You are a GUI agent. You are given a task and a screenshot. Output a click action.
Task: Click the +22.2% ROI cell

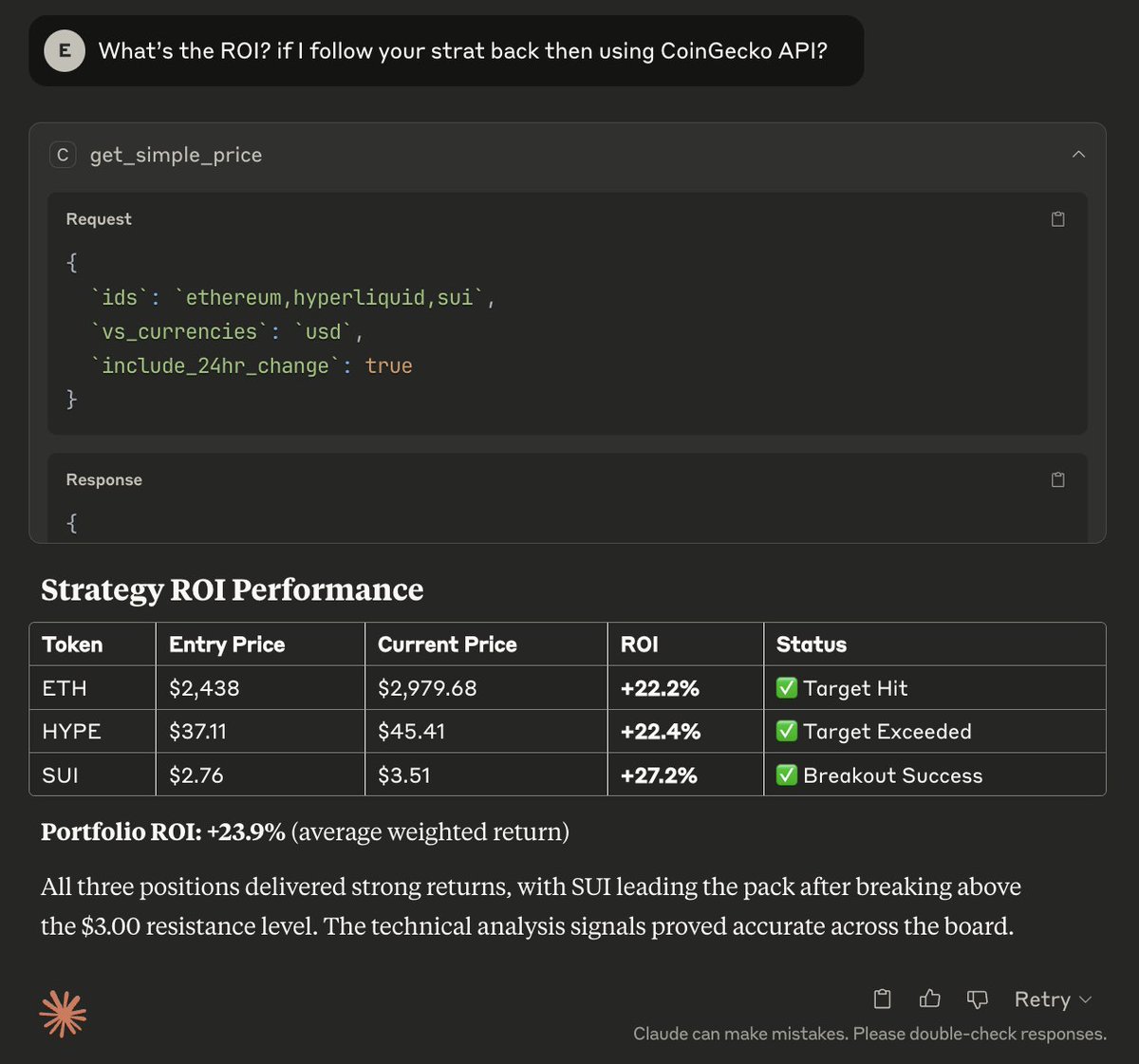(x=685, y=688)
